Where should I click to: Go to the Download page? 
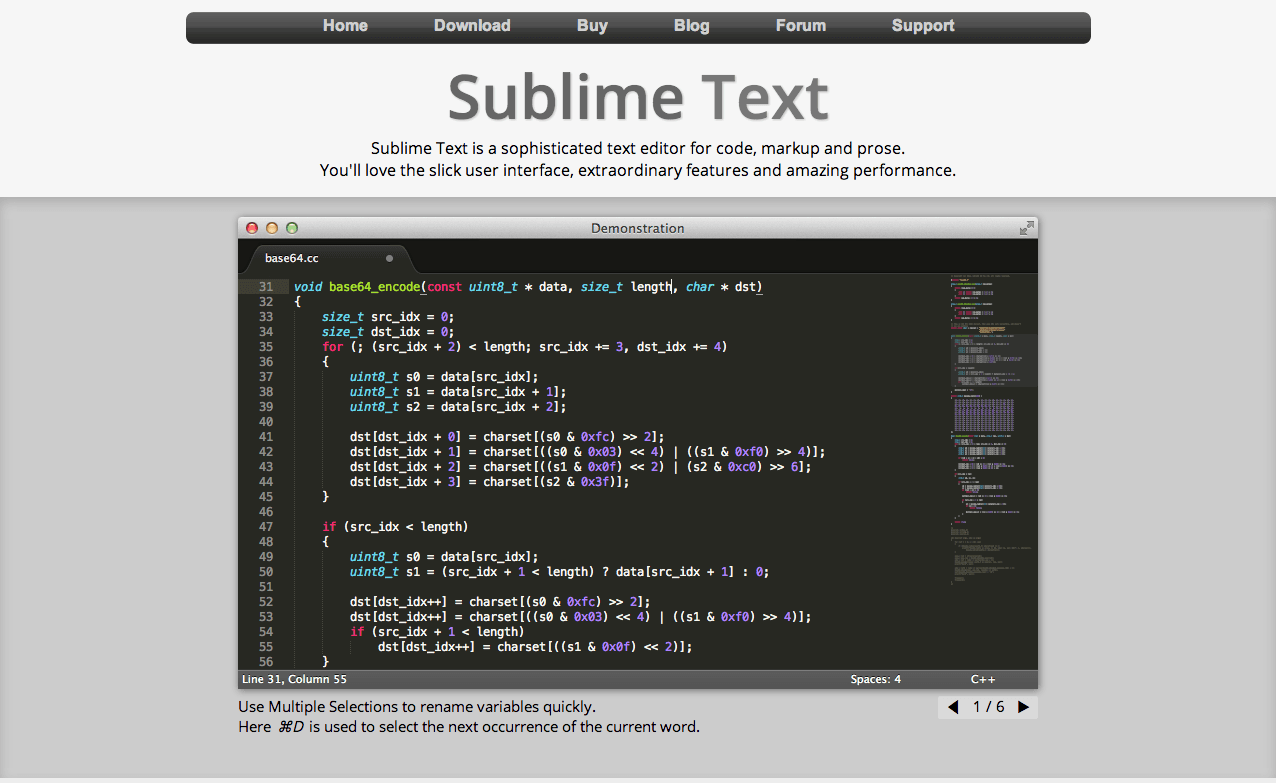[472, 26]
